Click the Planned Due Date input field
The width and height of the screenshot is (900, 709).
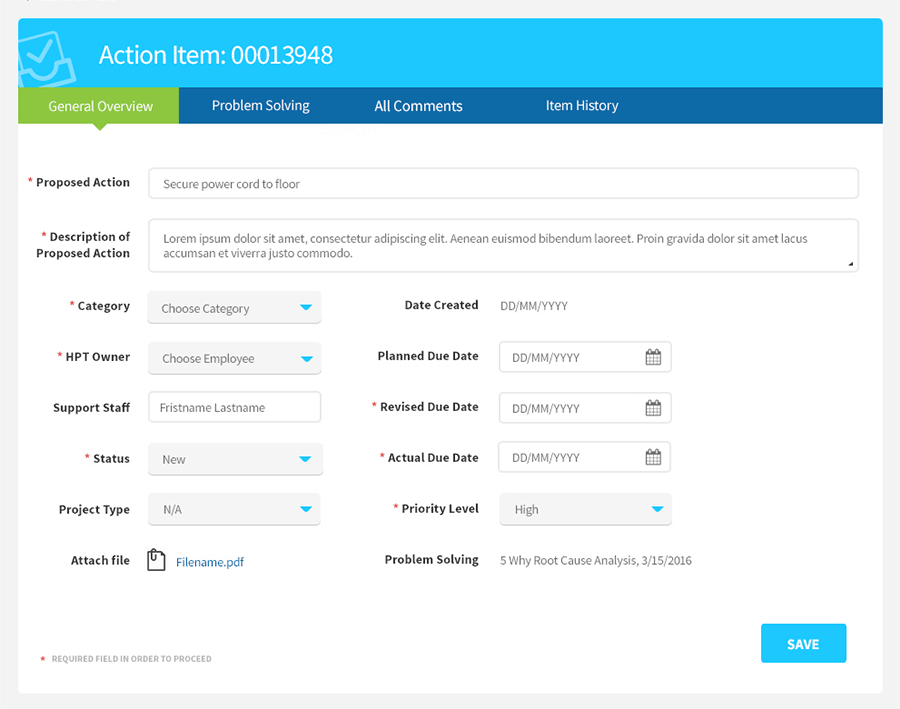tap(570, 357)
